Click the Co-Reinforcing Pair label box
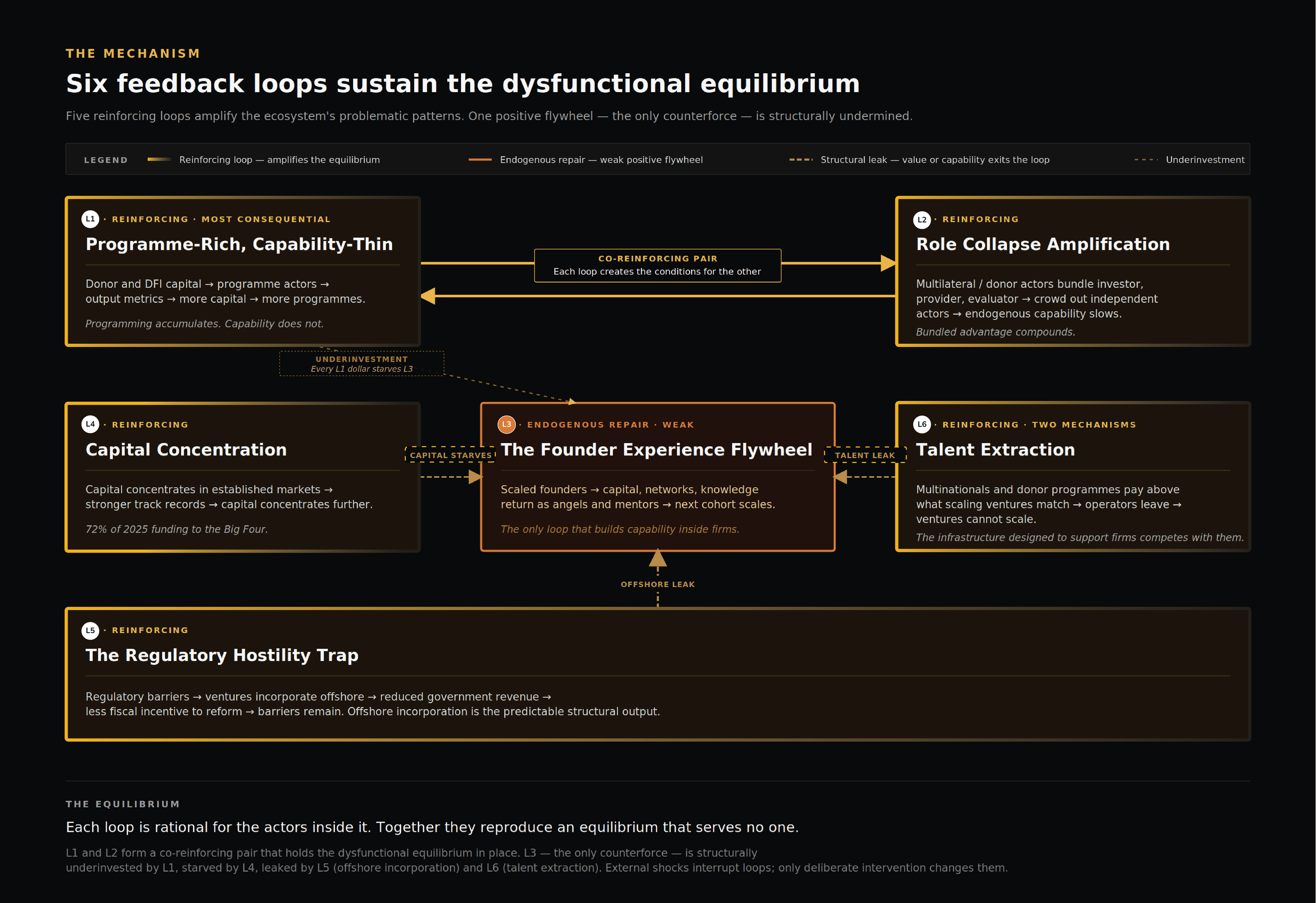 pyautogui.click(x=657, y=265)
